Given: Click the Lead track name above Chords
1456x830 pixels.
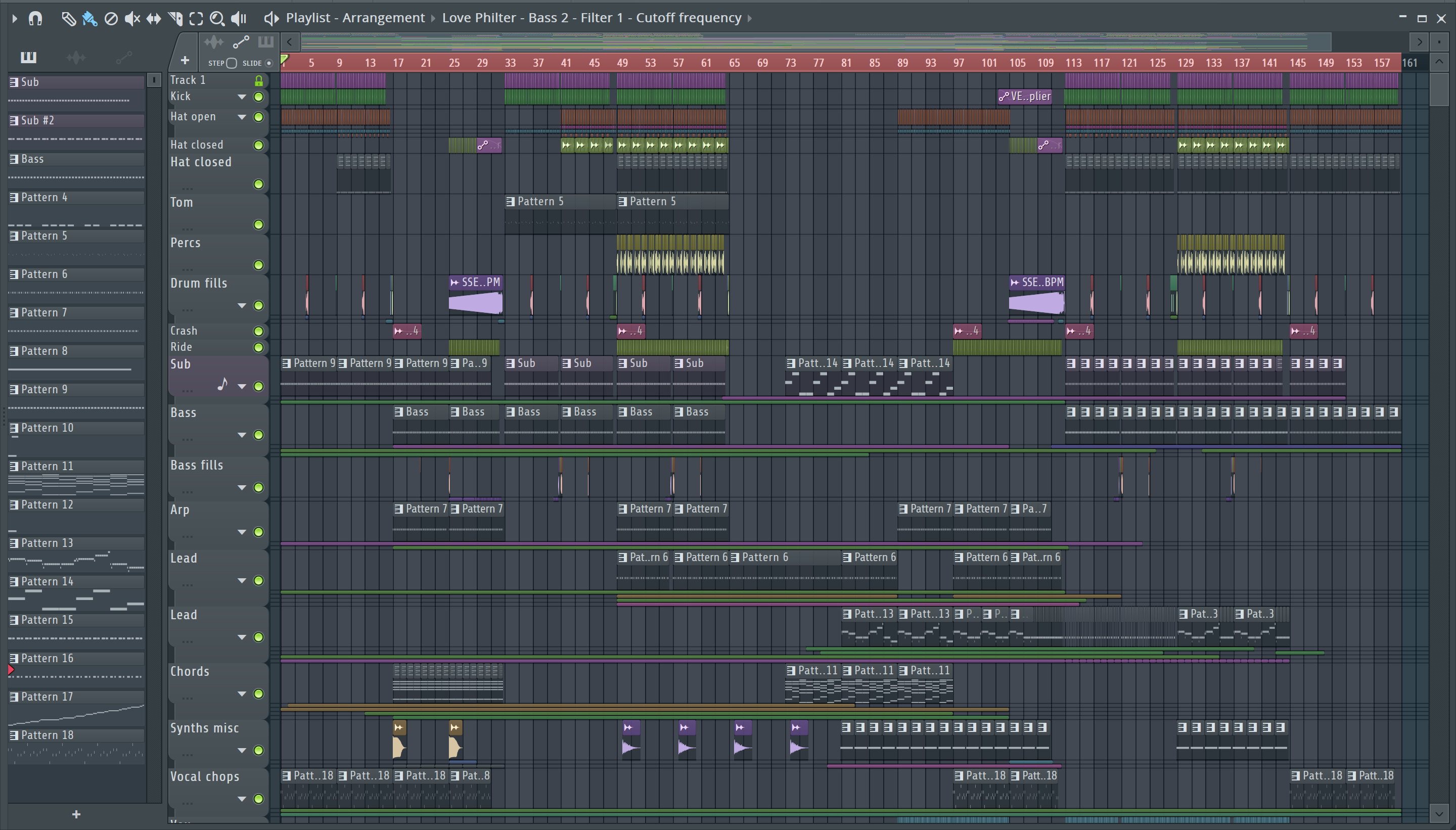Looking at the screenshot, I should [184, 615].
